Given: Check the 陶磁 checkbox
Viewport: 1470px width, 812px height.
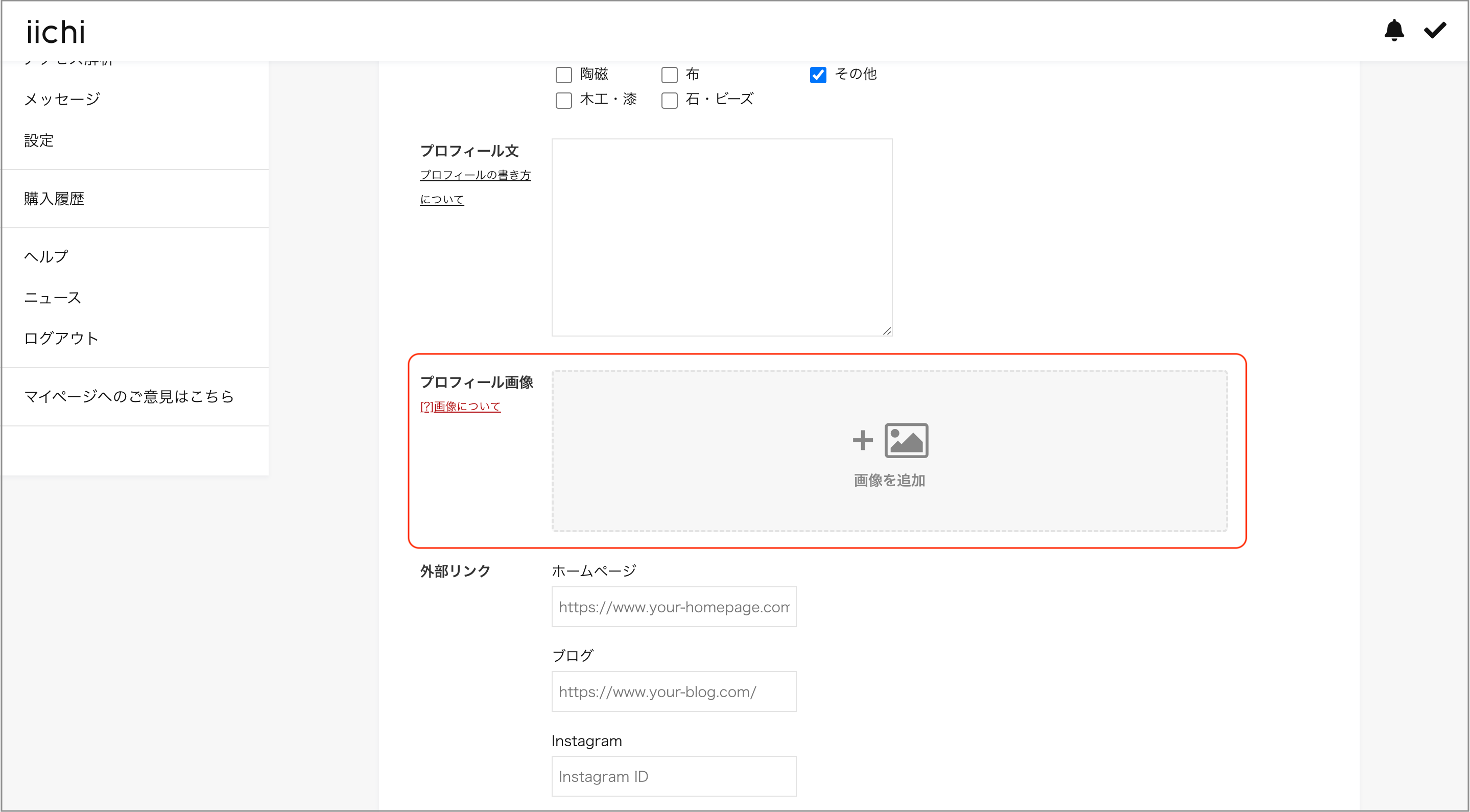Looking at the screenshot, I should pos(564,75).
